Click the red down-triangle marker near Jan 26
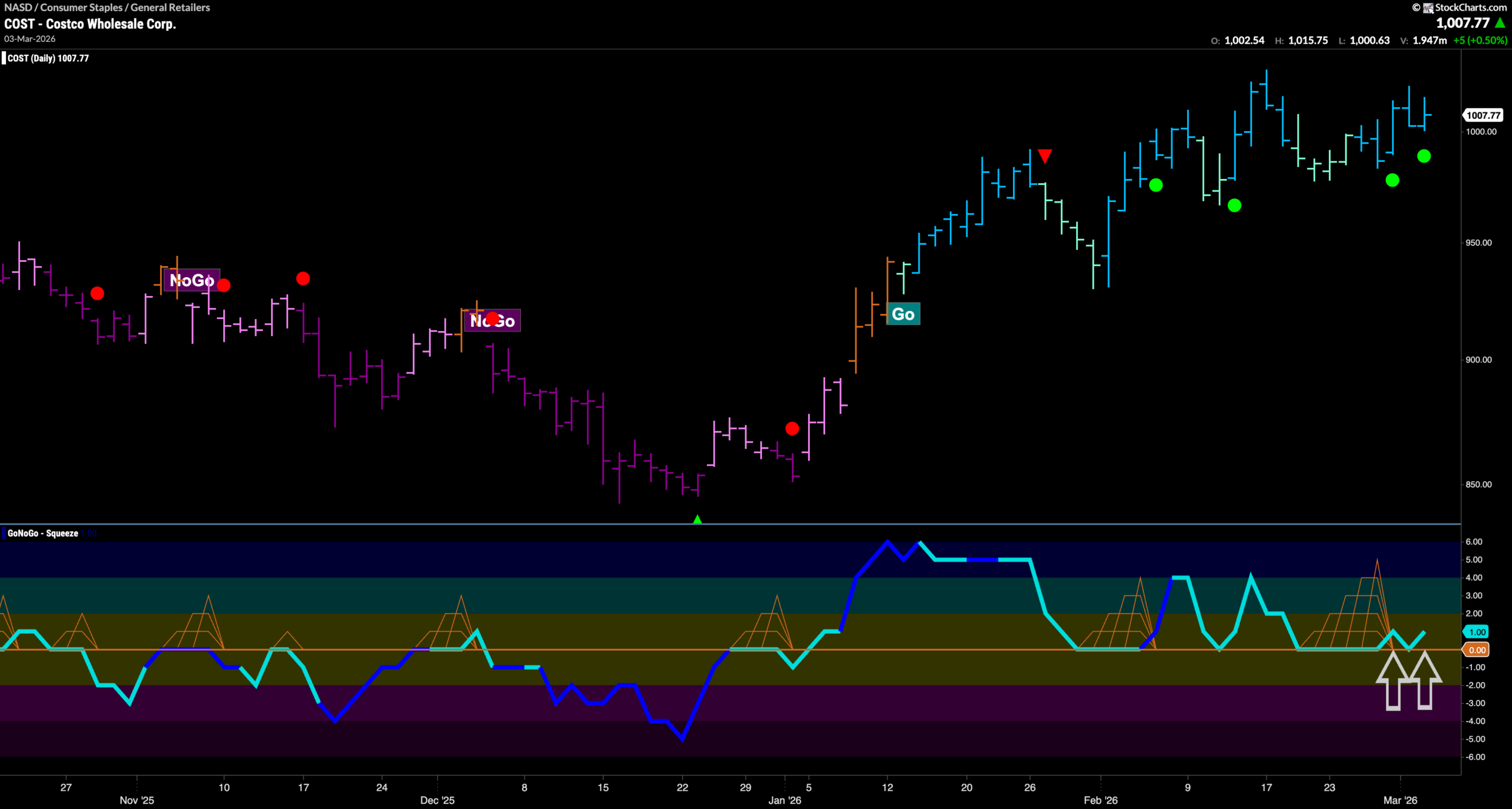The image size is (1512, 809). point(1044,156)
